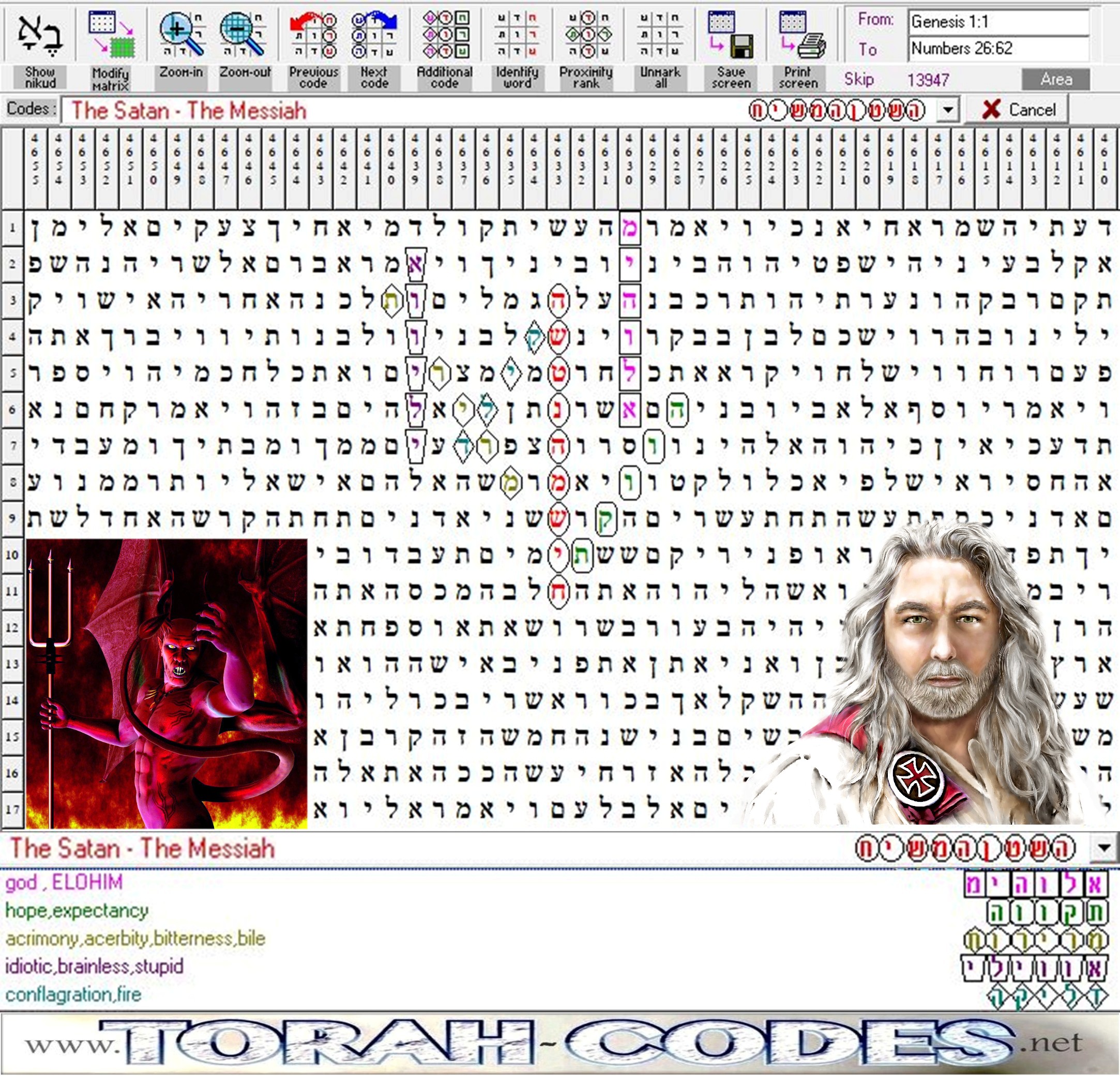Click the Unmark all icon
The width and height of the screenshot is (1120, 1076).
pos(659,34)
